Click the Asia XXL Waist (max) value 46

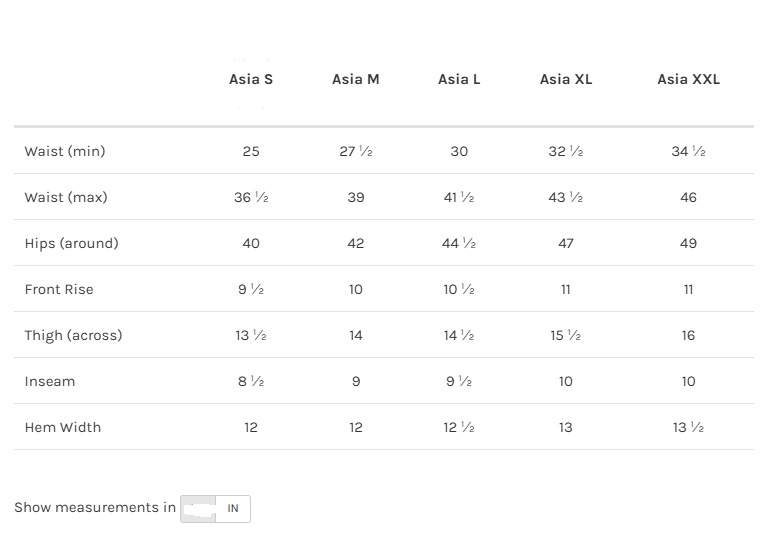pyautogui.click(x=688, y=197)
